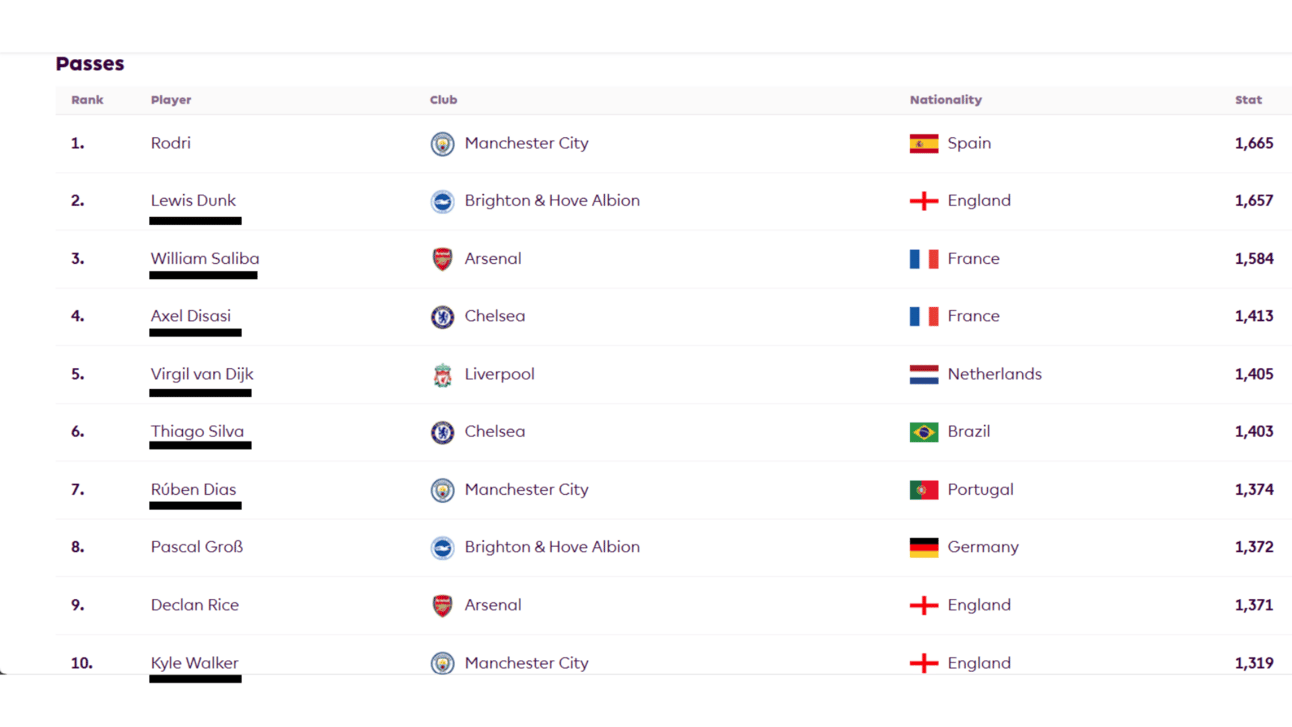Open Kyle Walker's player profile

click(194, 663)
